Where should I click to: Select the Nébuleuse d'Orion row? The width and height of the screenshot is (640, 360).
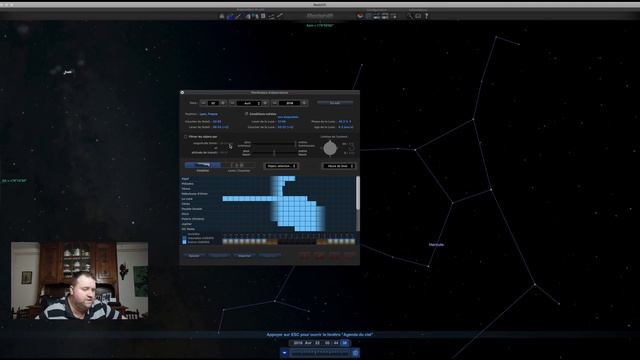point(268,194)
